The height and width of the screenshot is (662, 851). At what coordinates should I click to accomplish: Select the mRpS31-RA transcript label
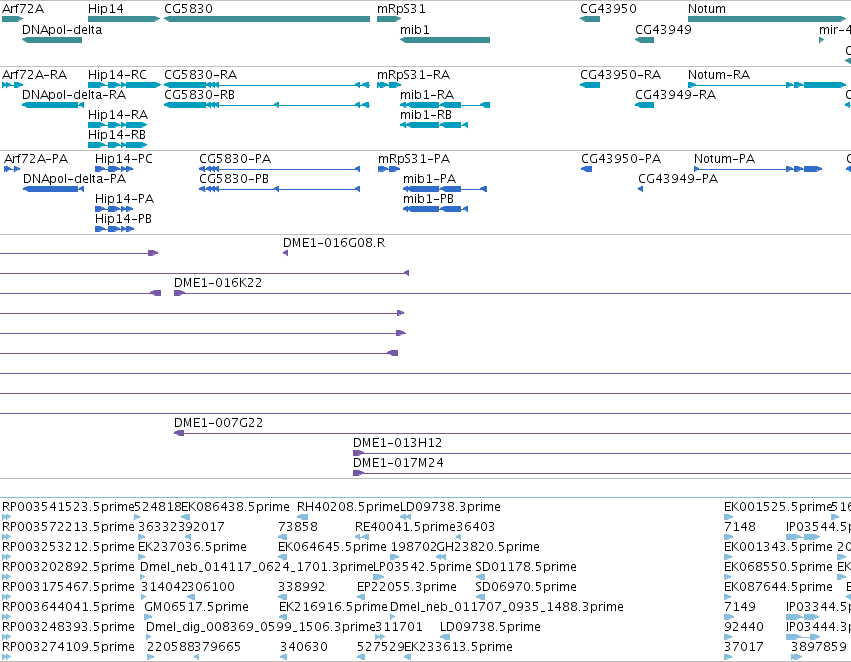point(414,75)
